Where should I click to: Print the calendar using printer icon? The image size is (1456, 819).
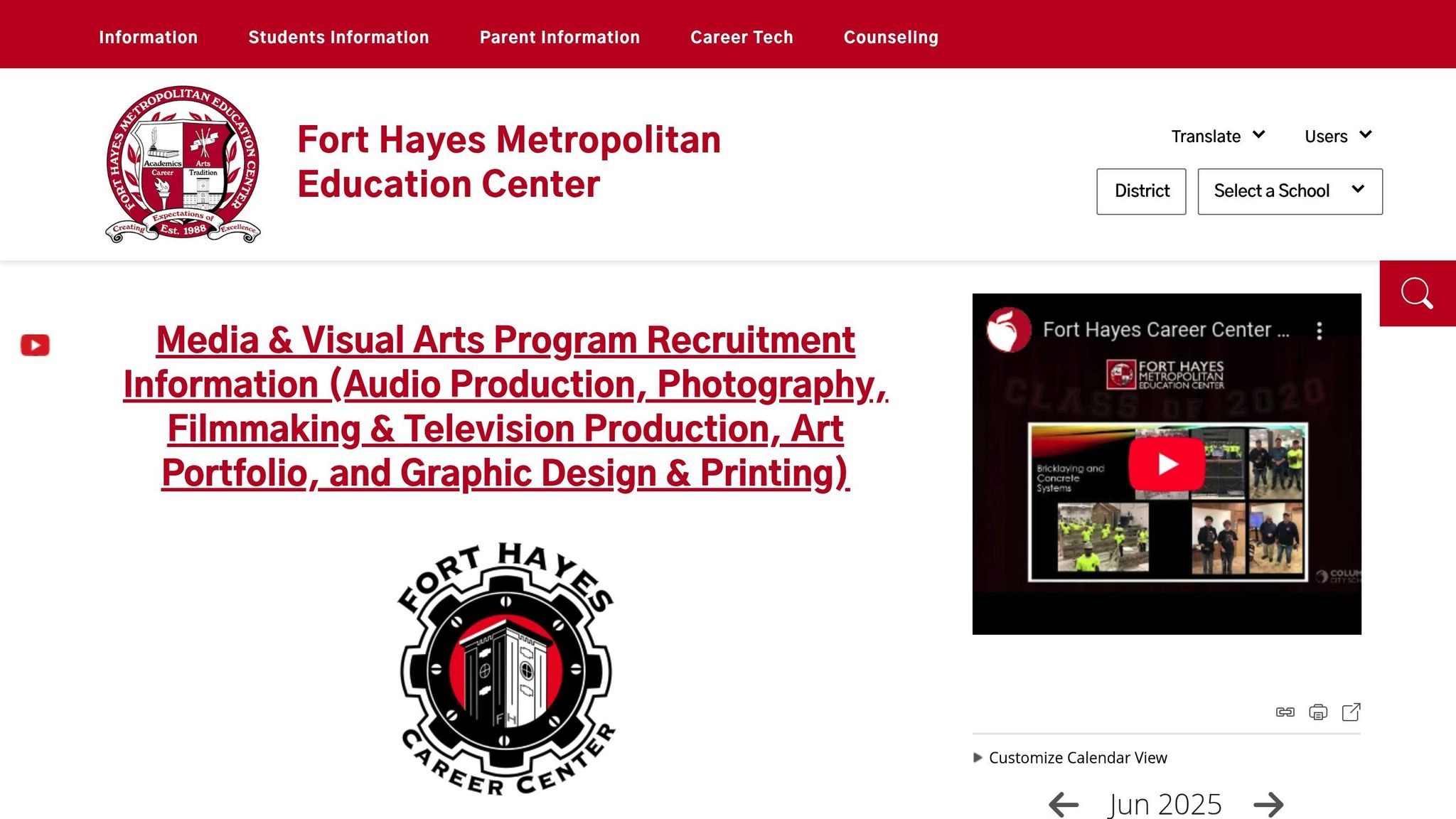pos(1318,712)
